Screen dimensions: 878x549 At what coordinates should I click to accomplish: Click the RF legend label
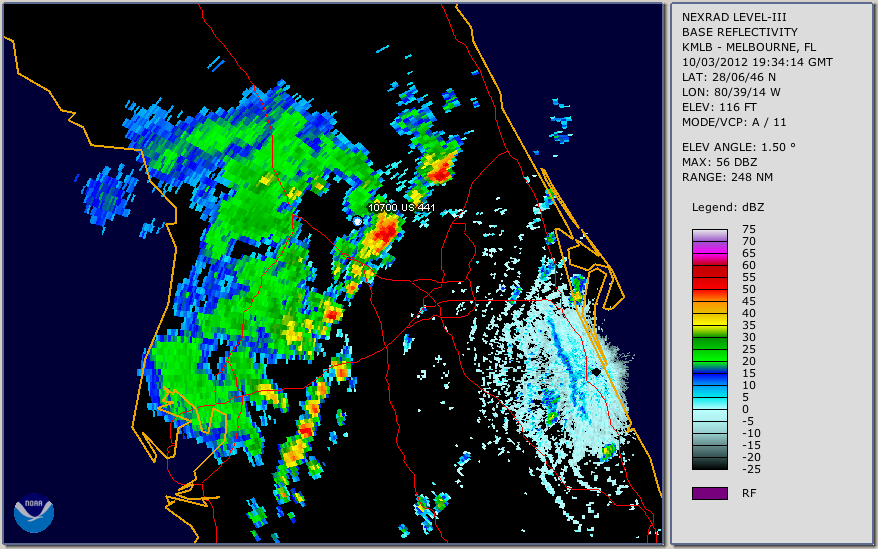749,493
